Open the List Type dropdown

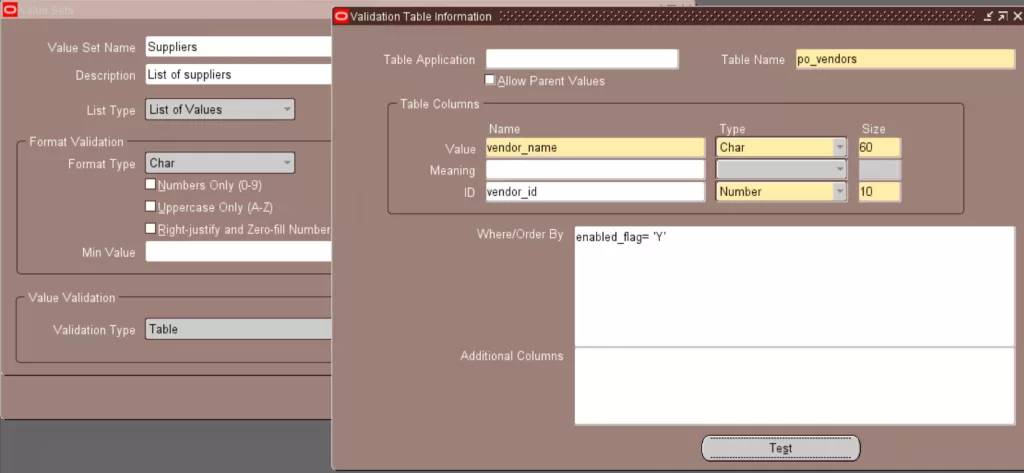coord(287,109)
